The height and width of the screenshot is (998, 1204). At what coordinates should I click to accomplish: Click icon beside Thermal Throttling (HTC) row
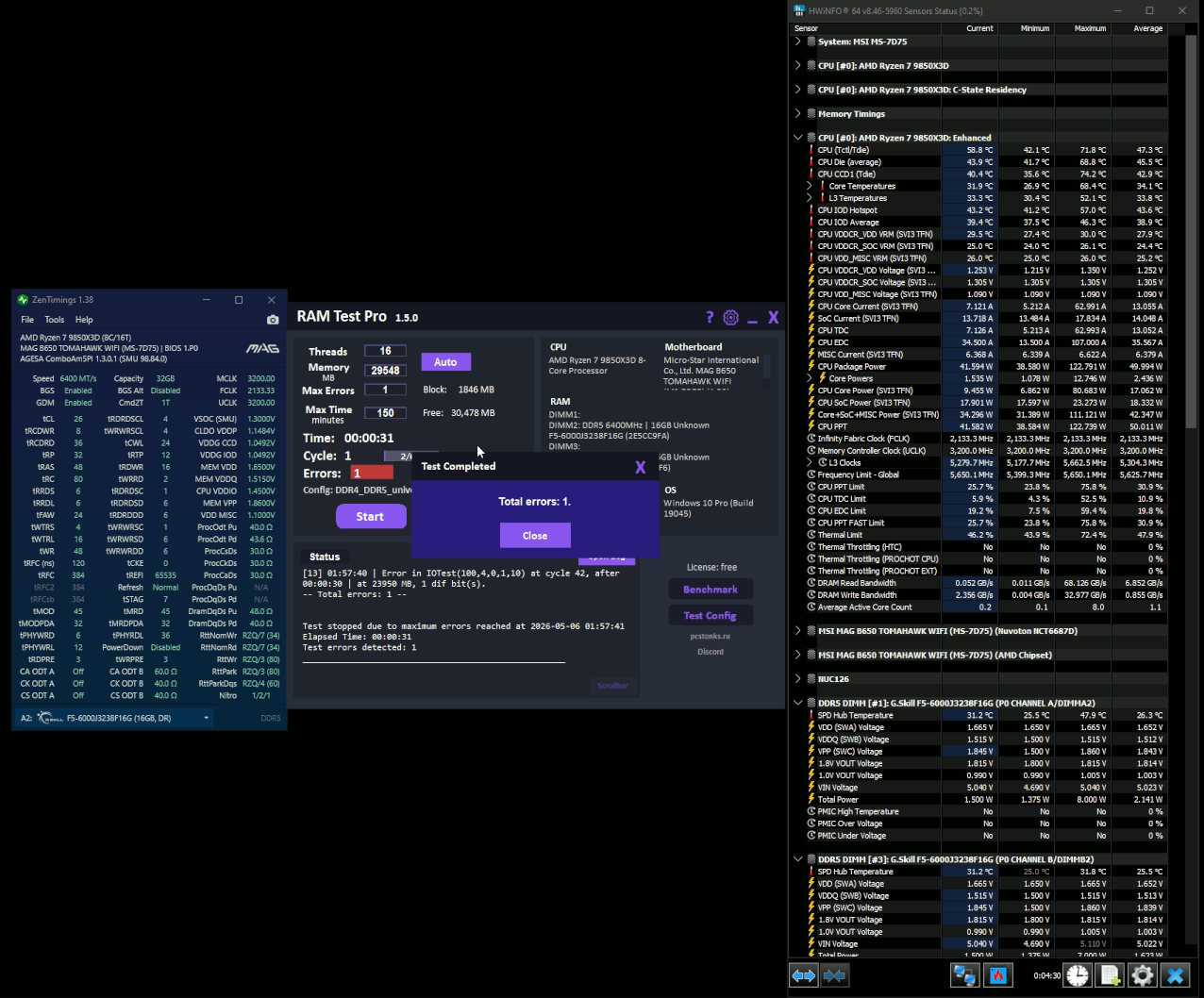click(x=811, y=547)
